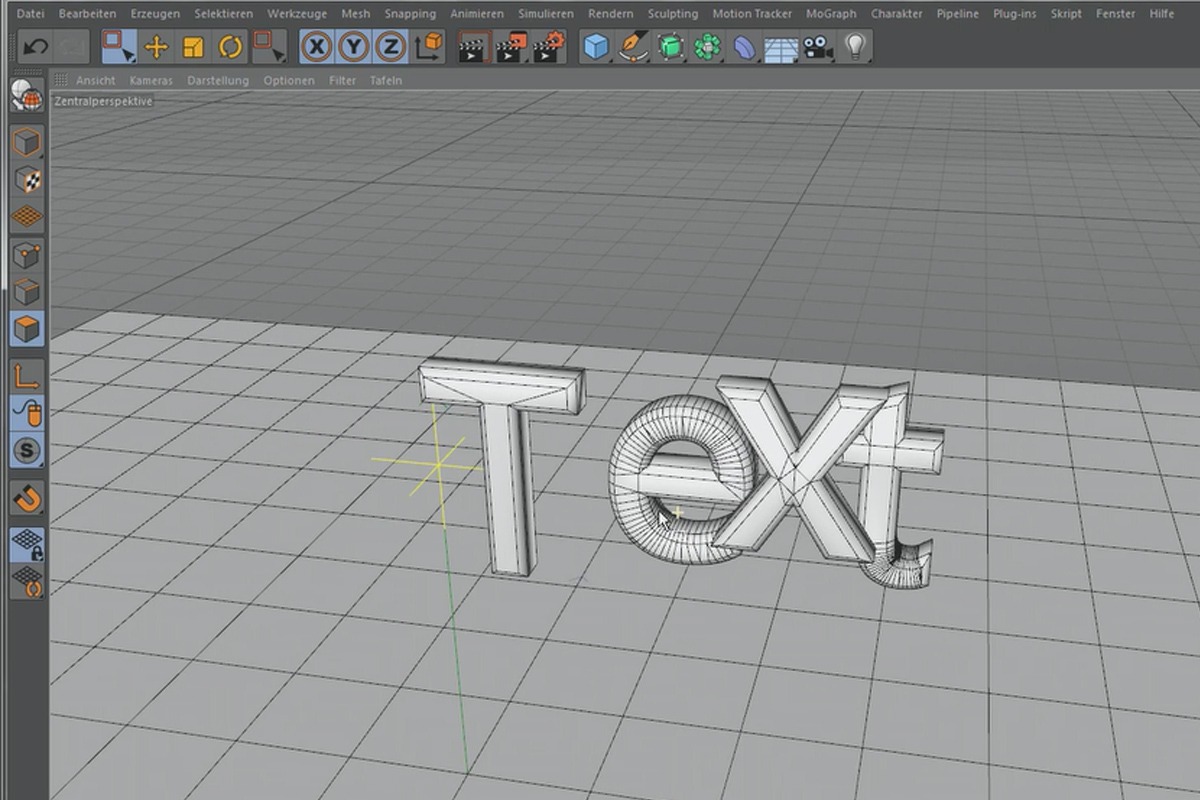Open the Simulieren menu
This screenshot has height=800, width=1200.
pos(546,14)
